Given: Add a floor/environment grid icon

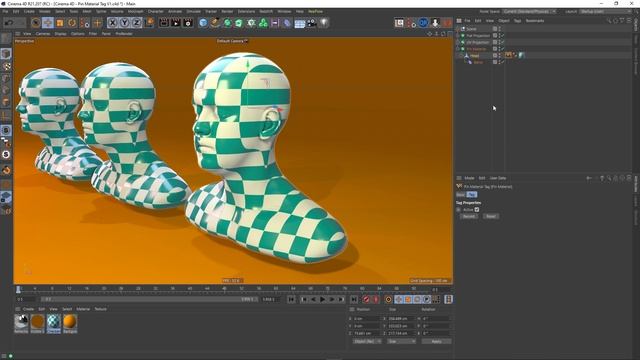Looking at the screenshot, I should [x=300, y=23].
